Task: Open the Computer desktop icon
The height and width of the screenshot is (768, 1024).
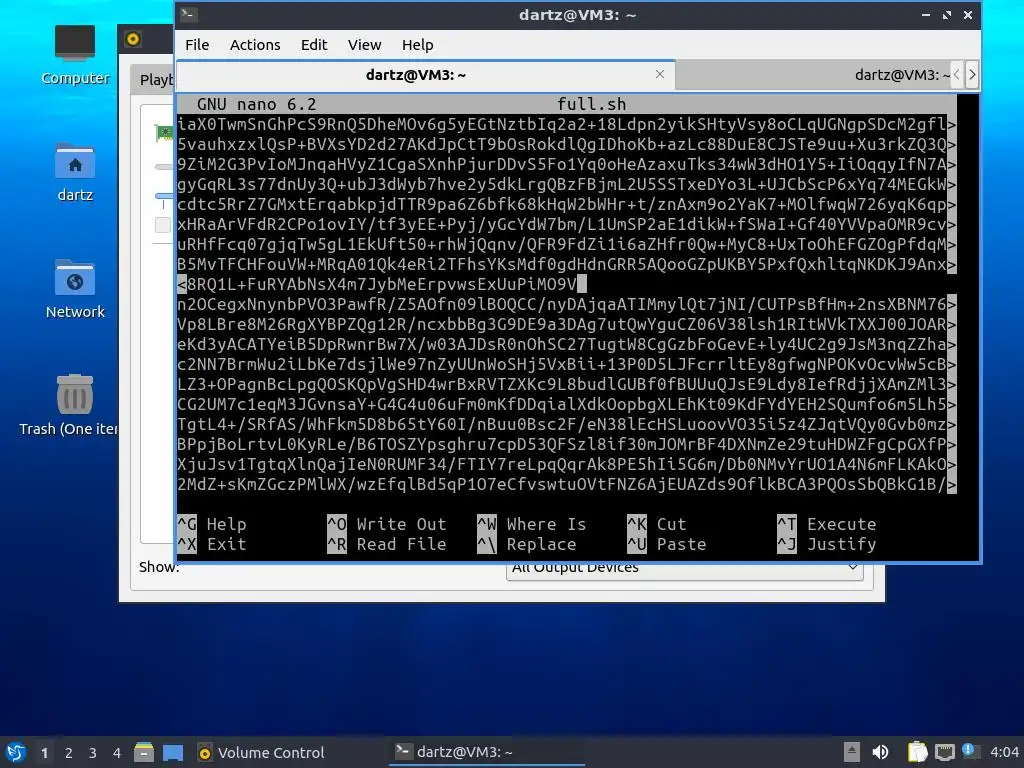Action: [74, 55]
